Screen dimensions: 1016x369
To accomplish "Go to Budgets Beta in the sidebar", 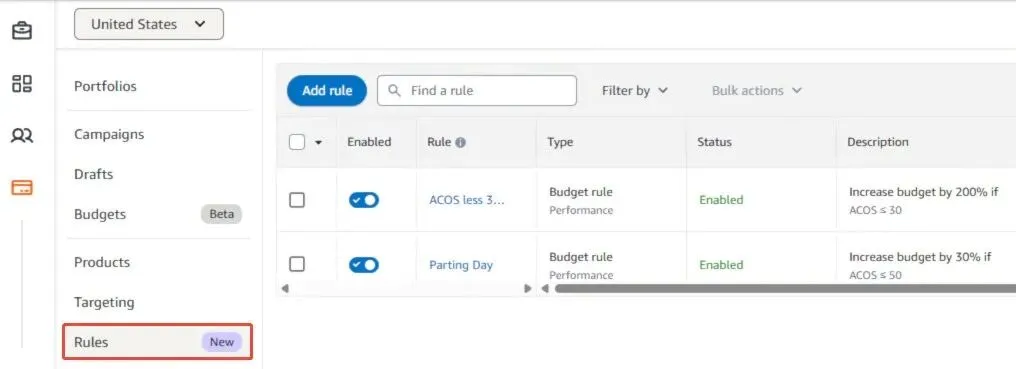I will pos(157,214).
